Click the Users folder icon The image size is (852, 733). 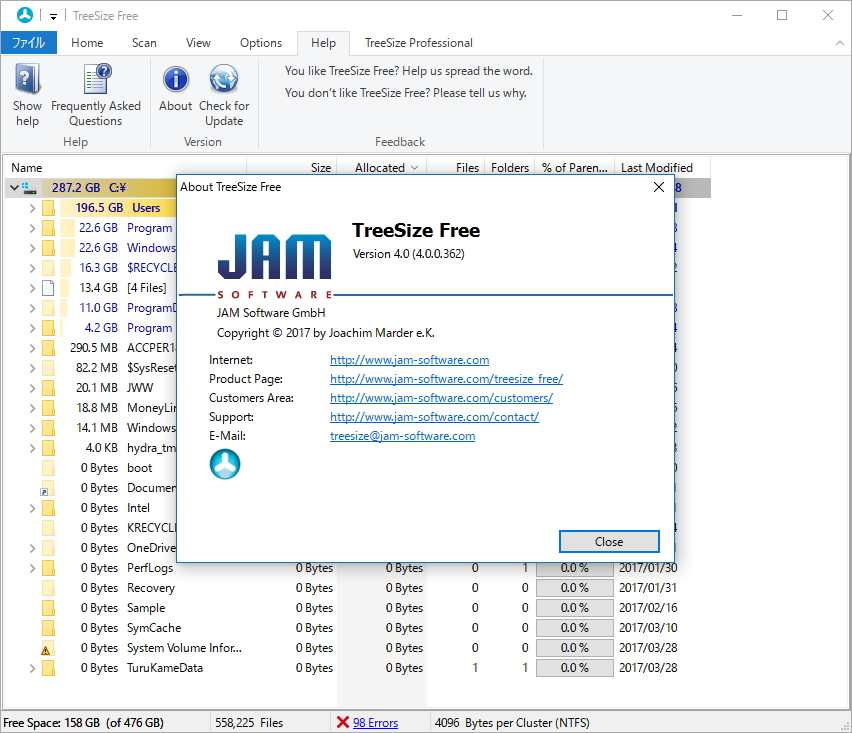(x=48, y=208)
